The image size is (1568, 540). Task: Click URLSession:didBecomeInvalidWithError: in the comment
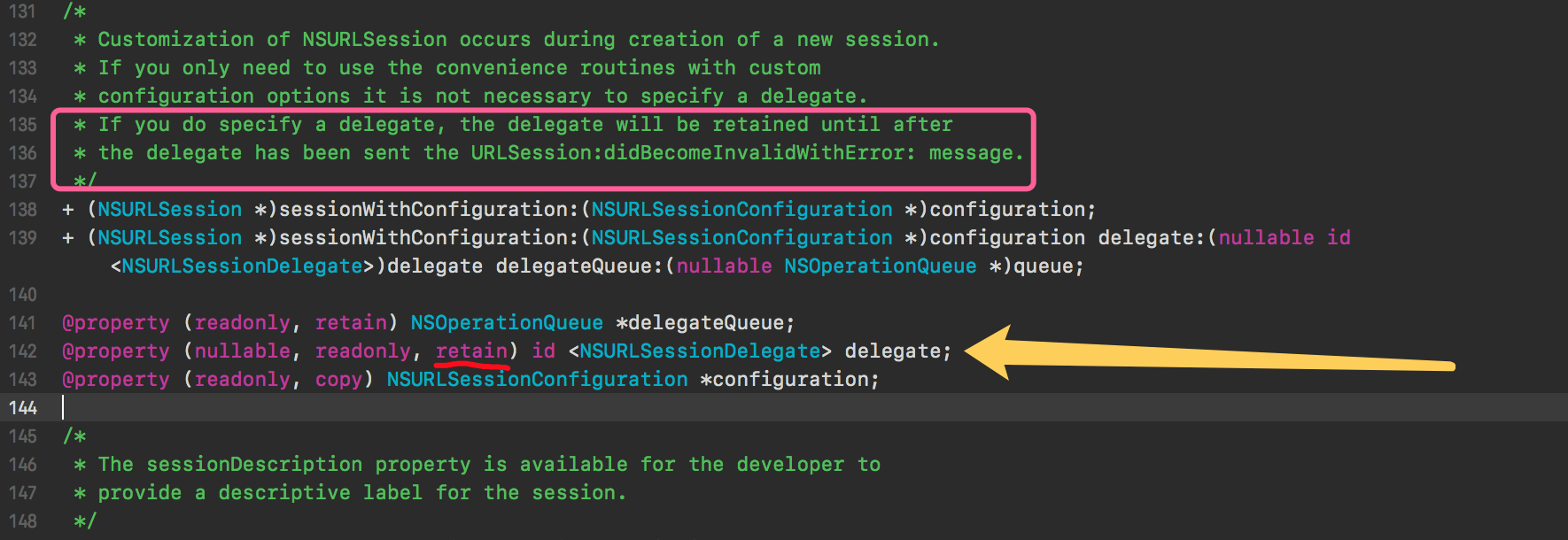tap(693, 153)
